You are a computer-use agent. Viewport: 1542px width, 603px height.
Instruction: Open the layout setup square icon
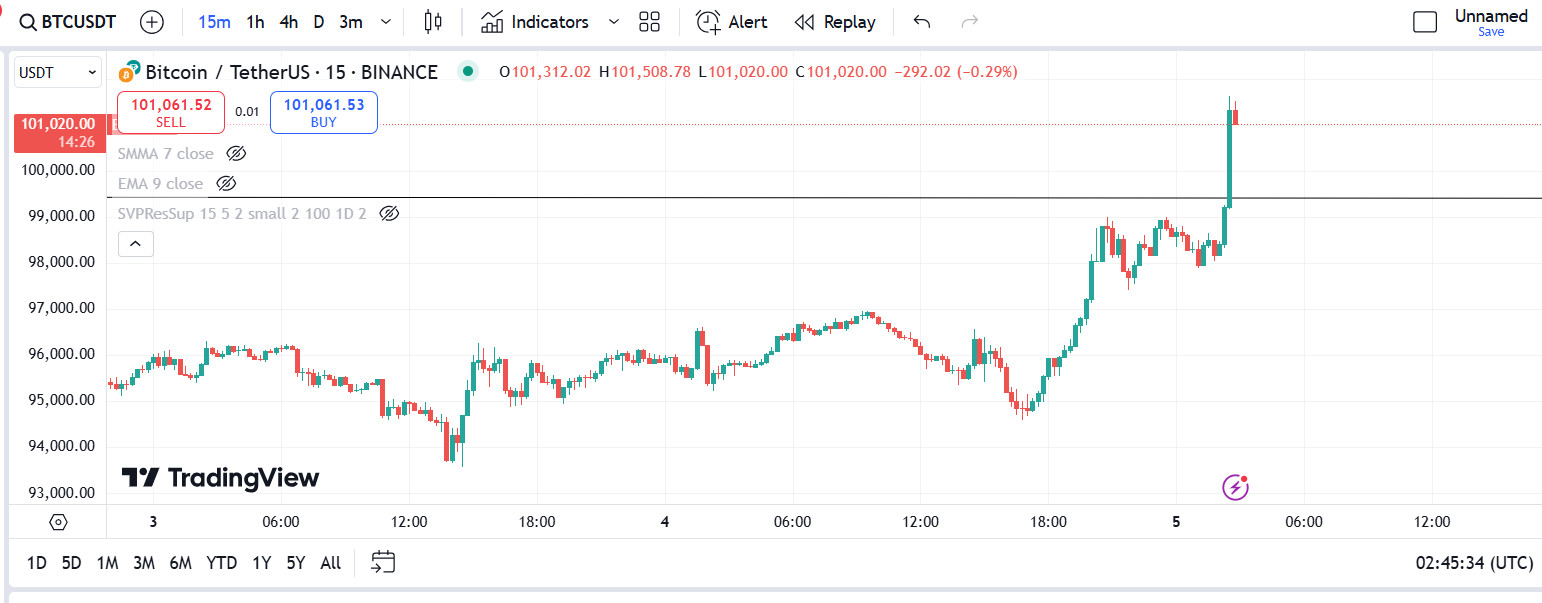coord(1425,22)
